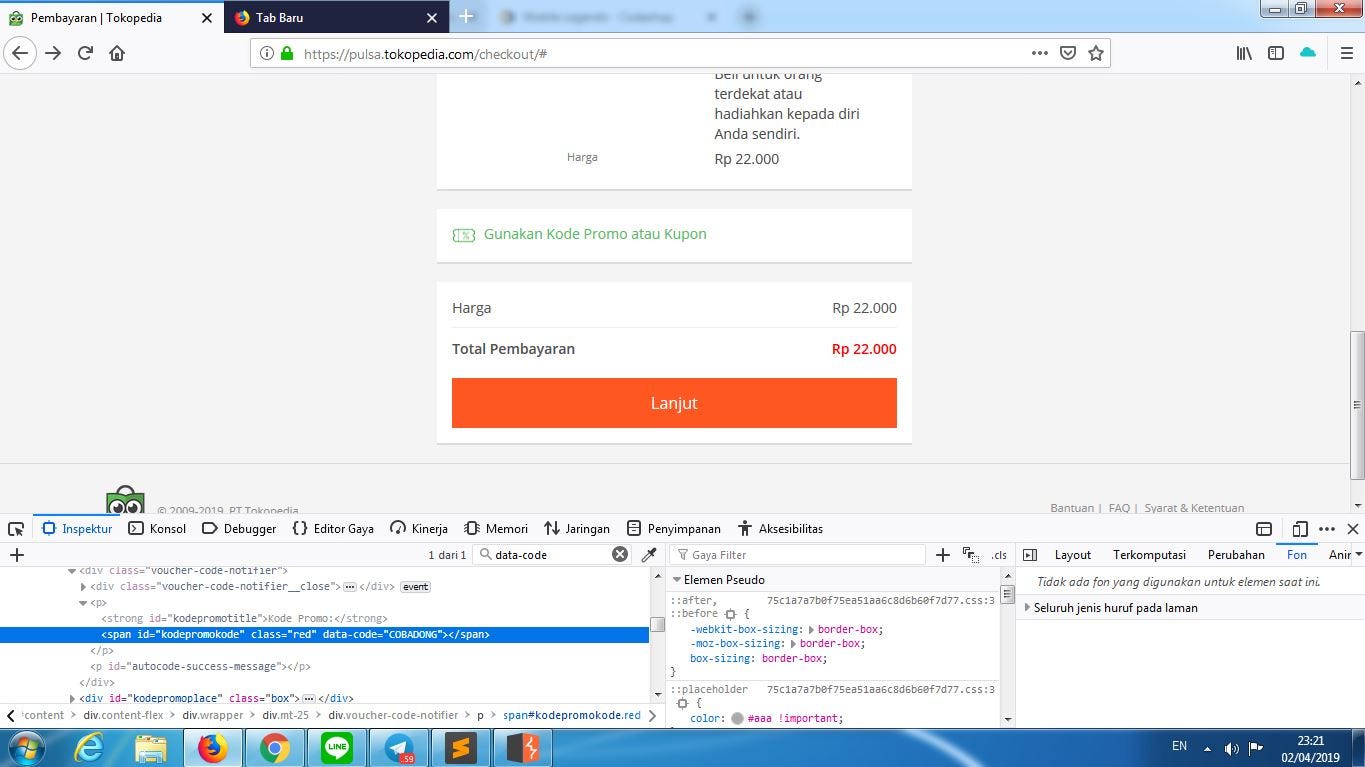Select the Pembayaran Tokopedia browser tab
The width and height of the screenshot is (1365, 767).
click(x=112, y=17)
